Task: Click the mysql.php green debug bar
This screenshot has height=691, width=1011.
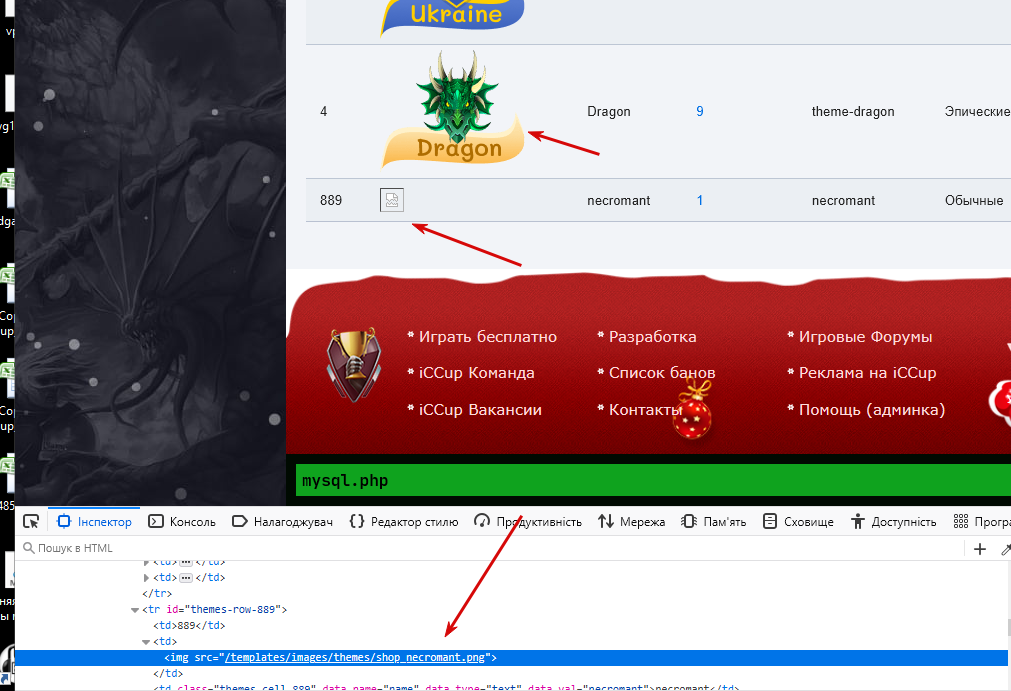Action: (x=653, y=480)
